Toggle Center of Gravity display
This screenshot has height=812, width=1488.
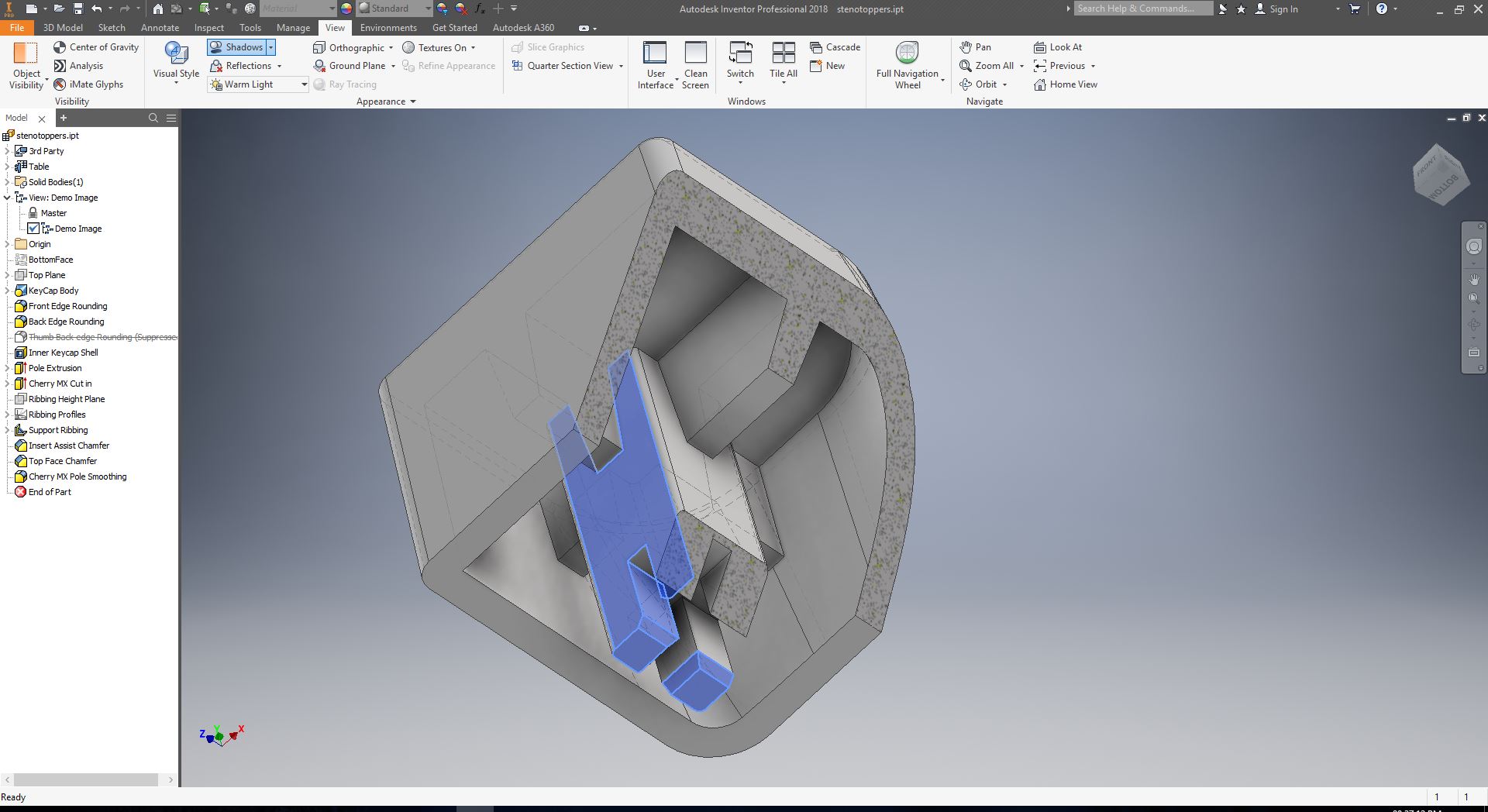[x=96, y=47]
